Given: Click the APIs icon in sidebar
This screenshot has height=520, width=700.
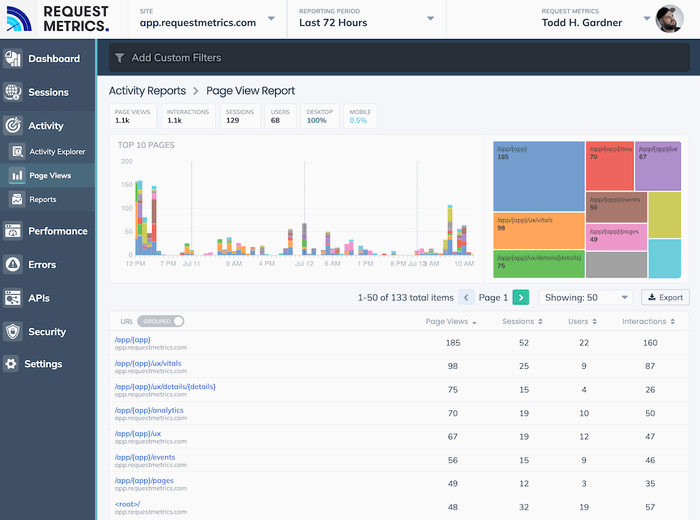Looking at the screenshot, I should pyautogui.click(x=13, y=298).
